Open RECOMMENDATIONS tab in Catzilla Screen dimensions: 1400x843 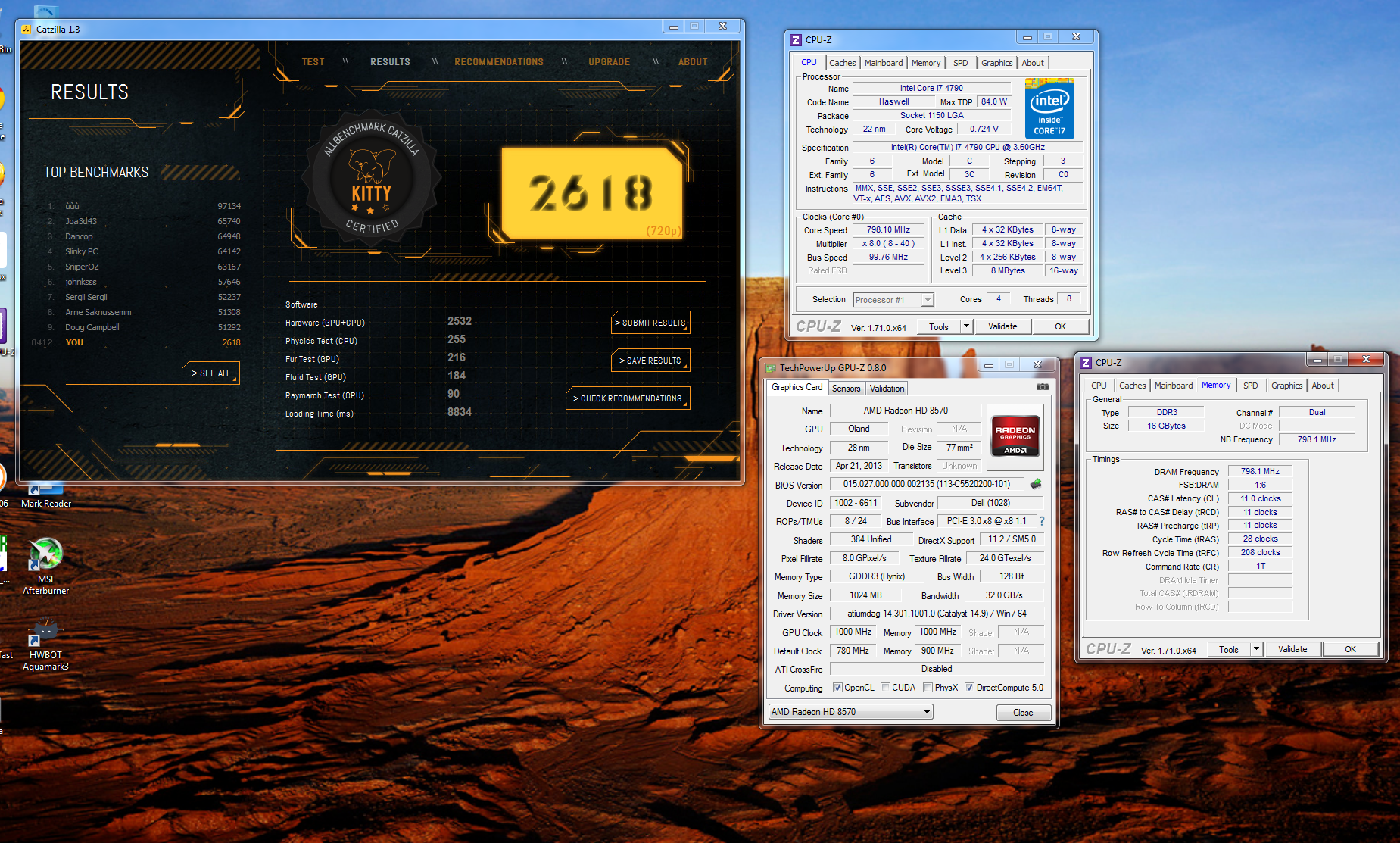tap(499, 62)
